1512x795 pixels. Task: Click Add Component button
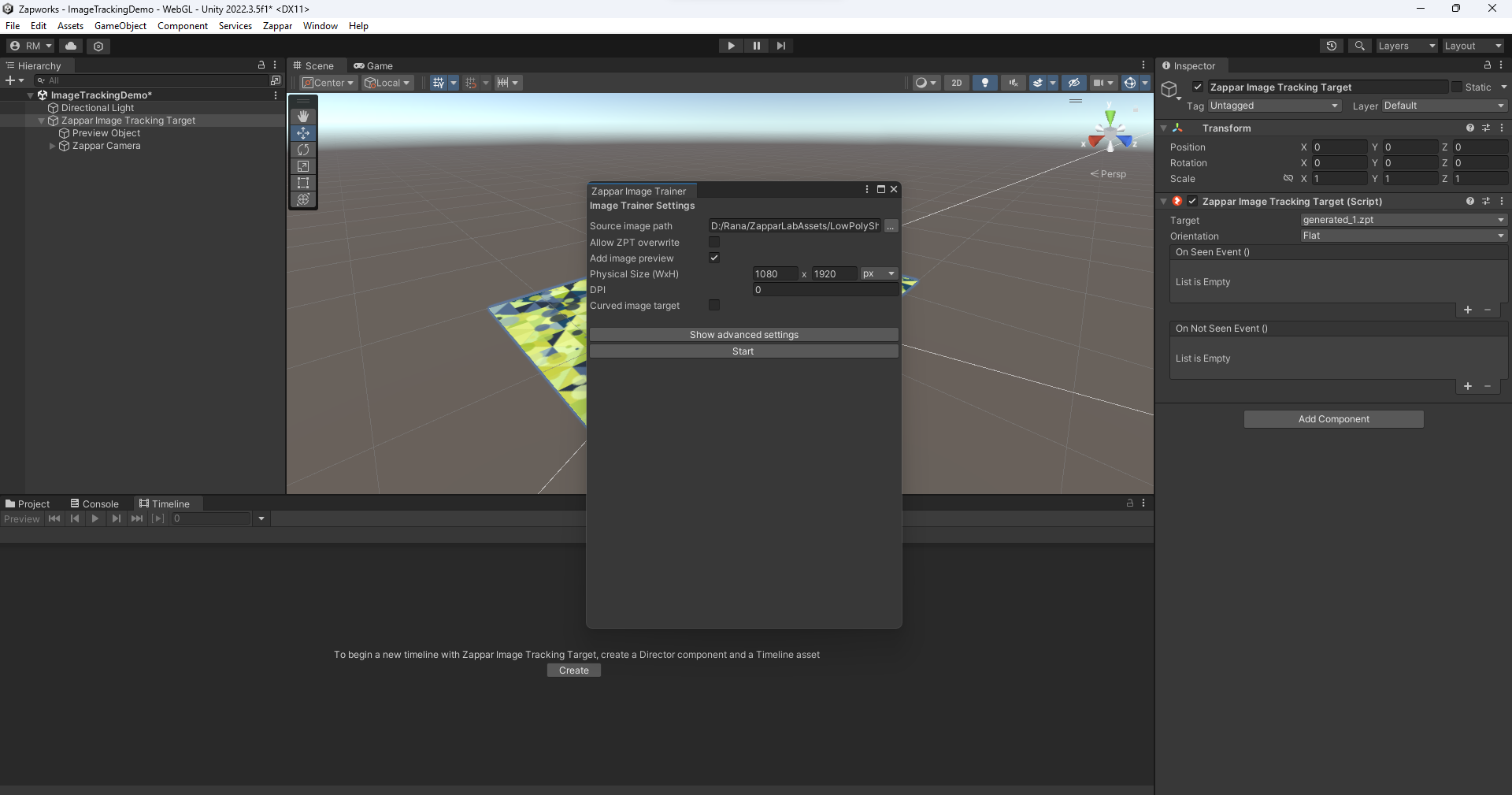click(1334, 419)
